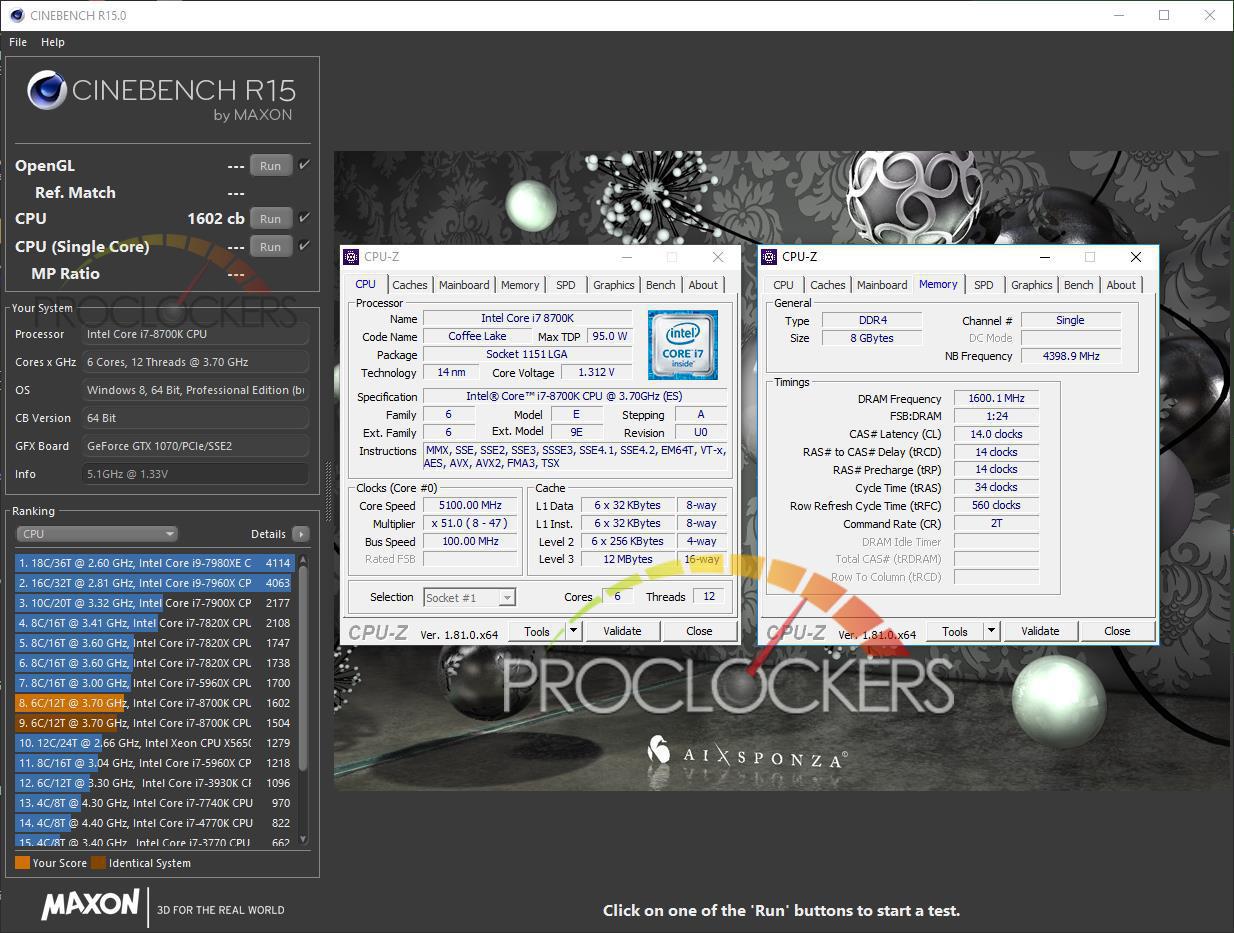The height and width of the screenshot is (933, 1234).
Task: Run the CPU (Single Core) benchmark
Action: tap(270, 246)
